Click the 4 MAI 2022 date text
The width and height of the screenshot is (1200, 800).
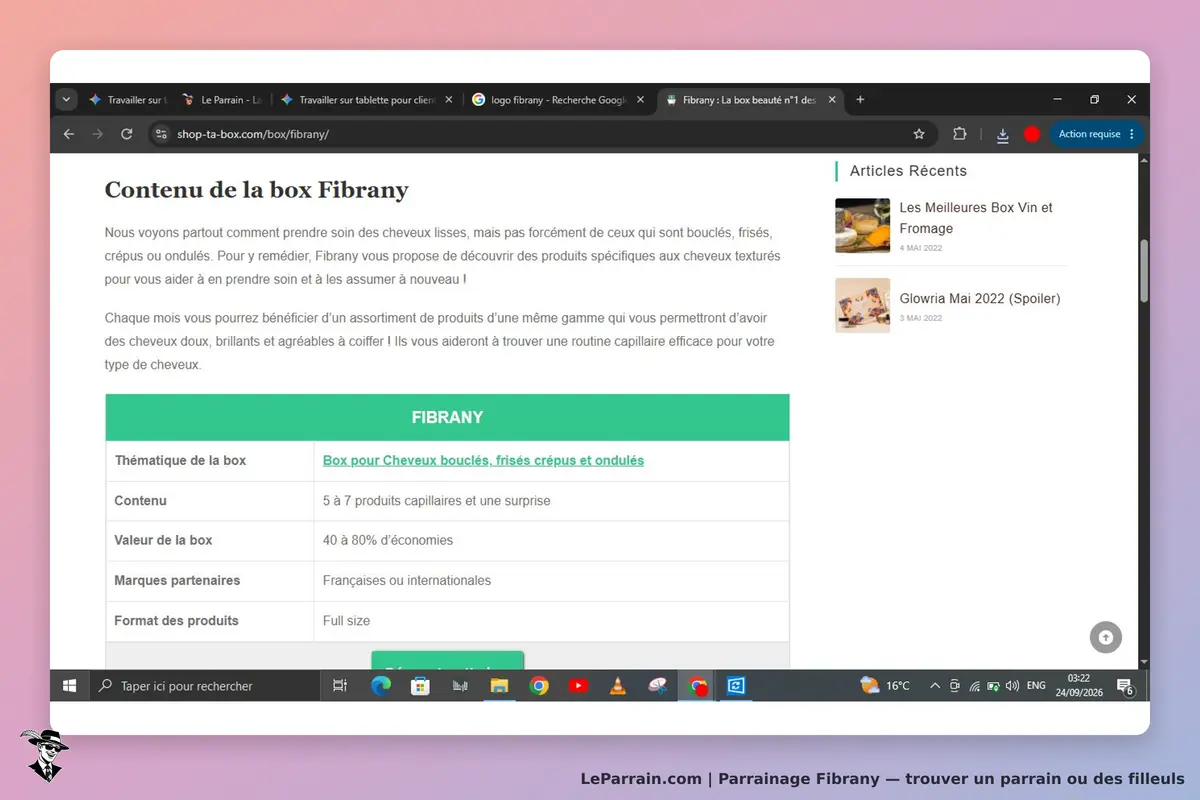921,248
